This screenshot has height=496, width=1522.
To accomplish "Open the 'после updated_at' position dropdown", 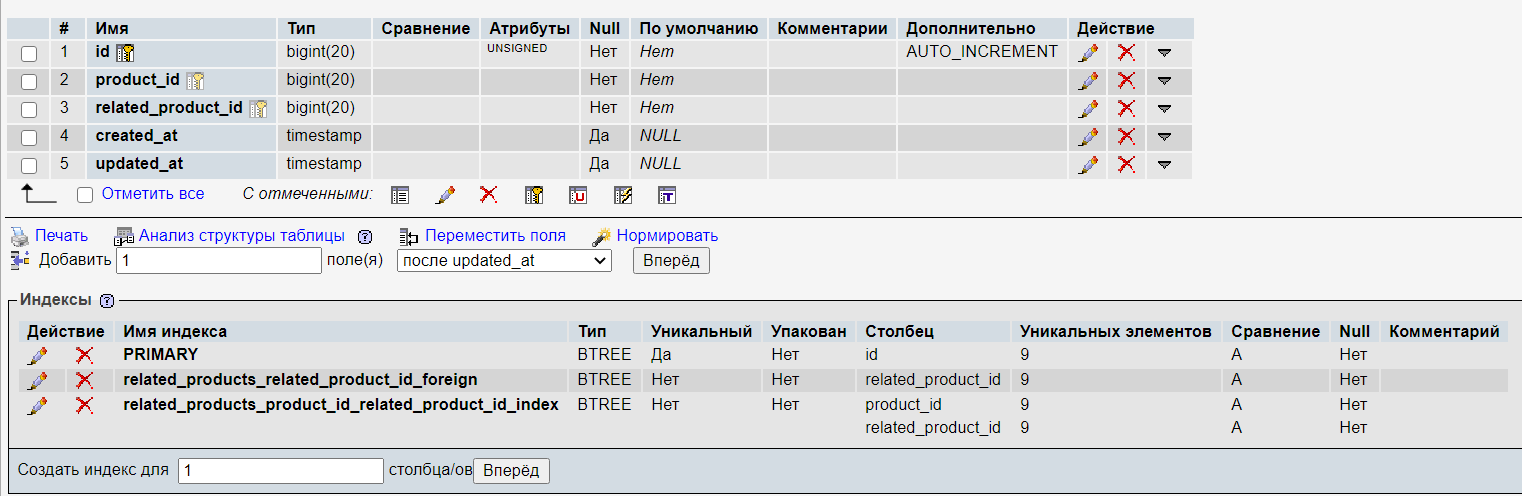I will point(504,261).
